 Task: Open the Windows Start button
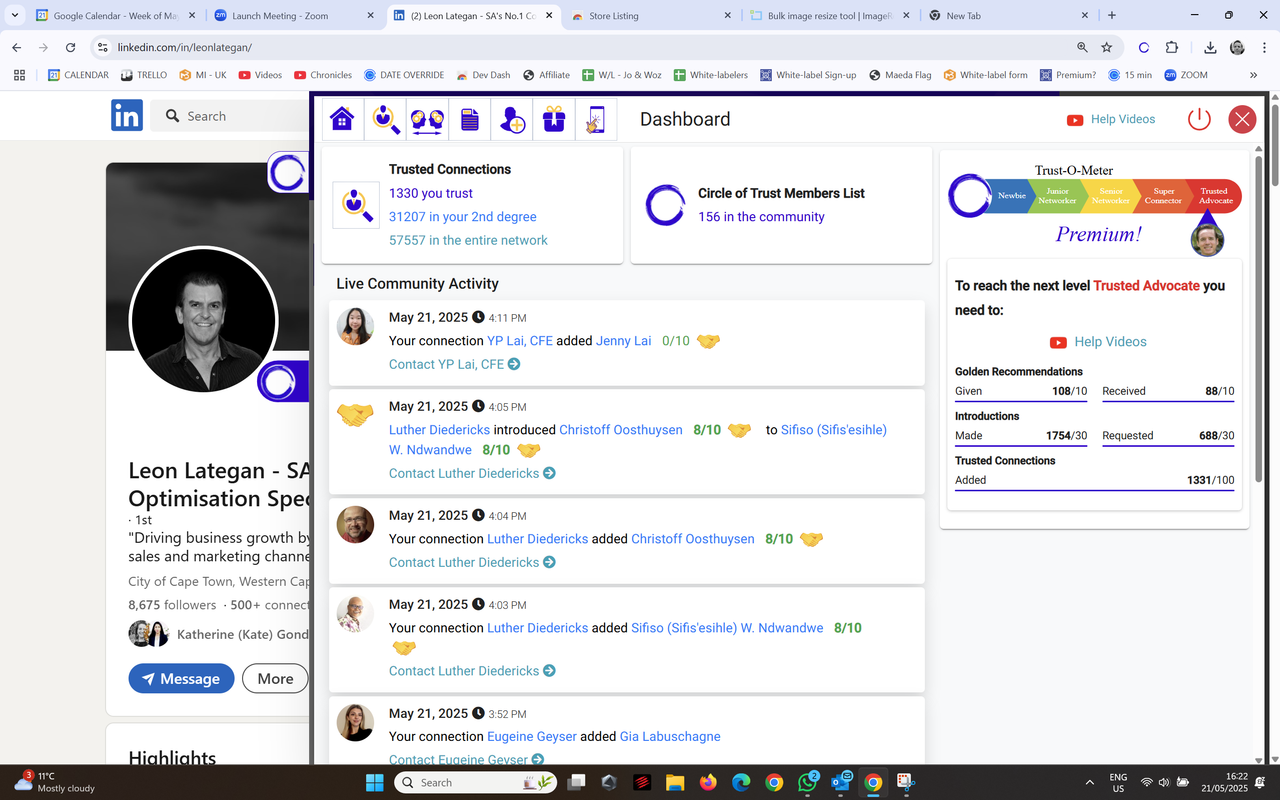point(375,782)
